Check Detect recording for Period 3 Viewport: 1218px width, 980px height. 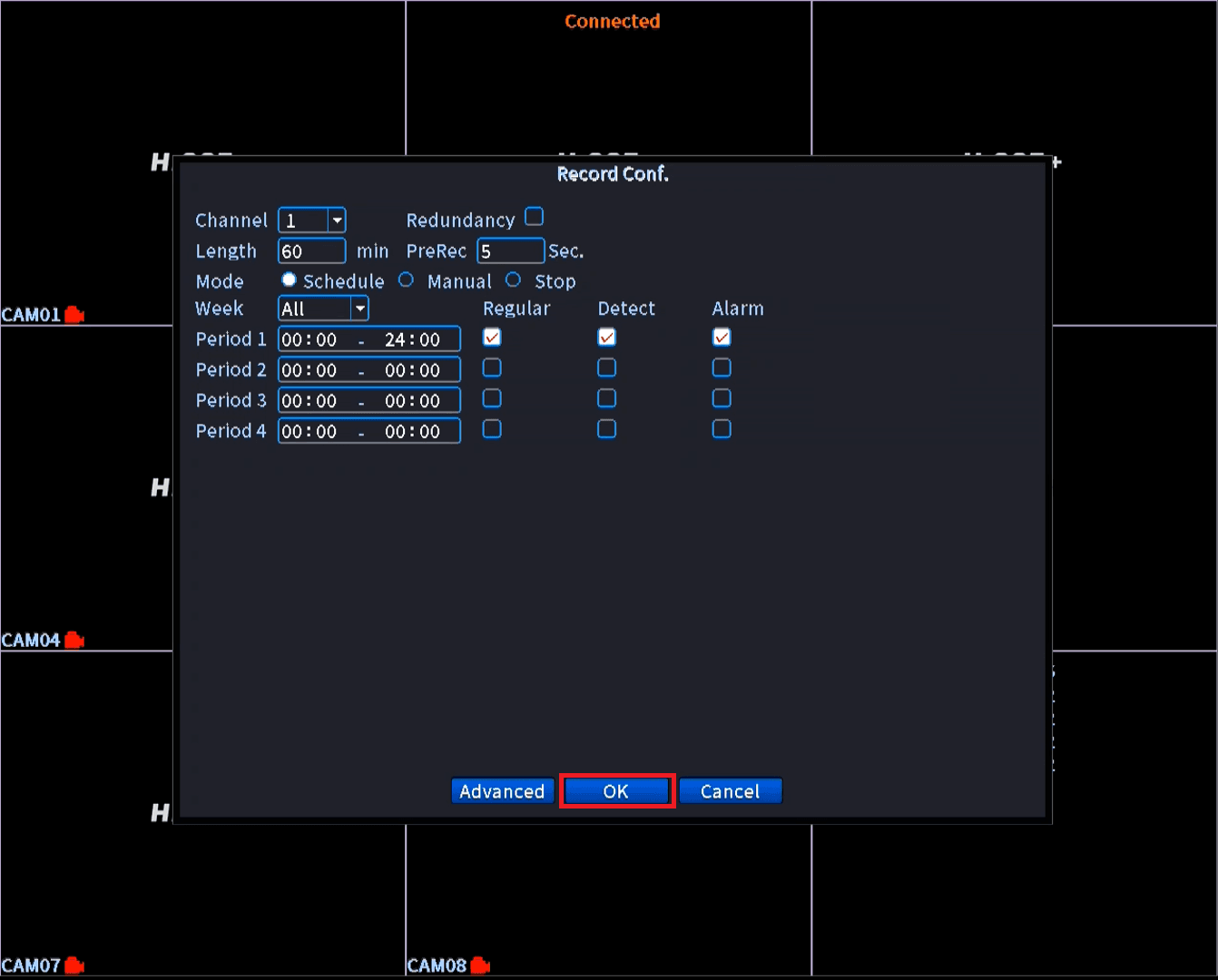coord(607,398)
